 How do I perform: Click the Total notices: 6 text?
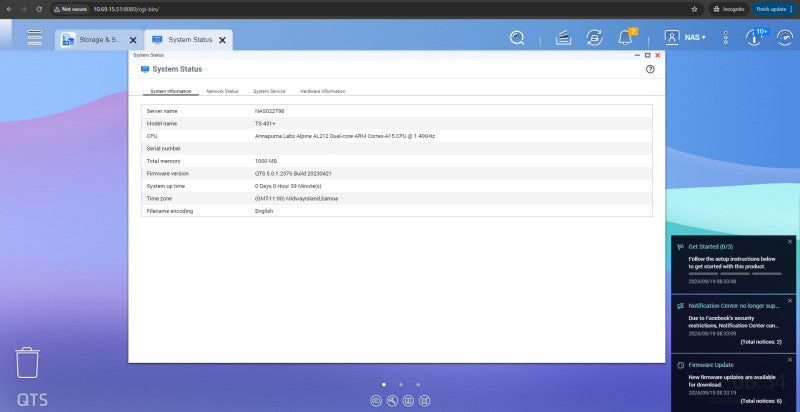tap(761, 401)
